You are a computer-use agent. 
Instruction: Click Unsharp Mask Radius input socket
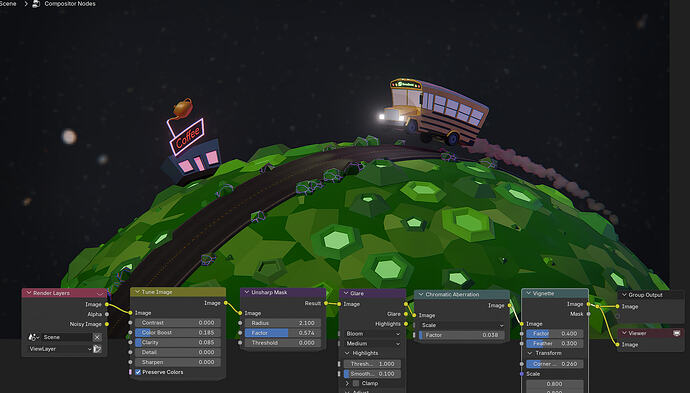(240, 323)
